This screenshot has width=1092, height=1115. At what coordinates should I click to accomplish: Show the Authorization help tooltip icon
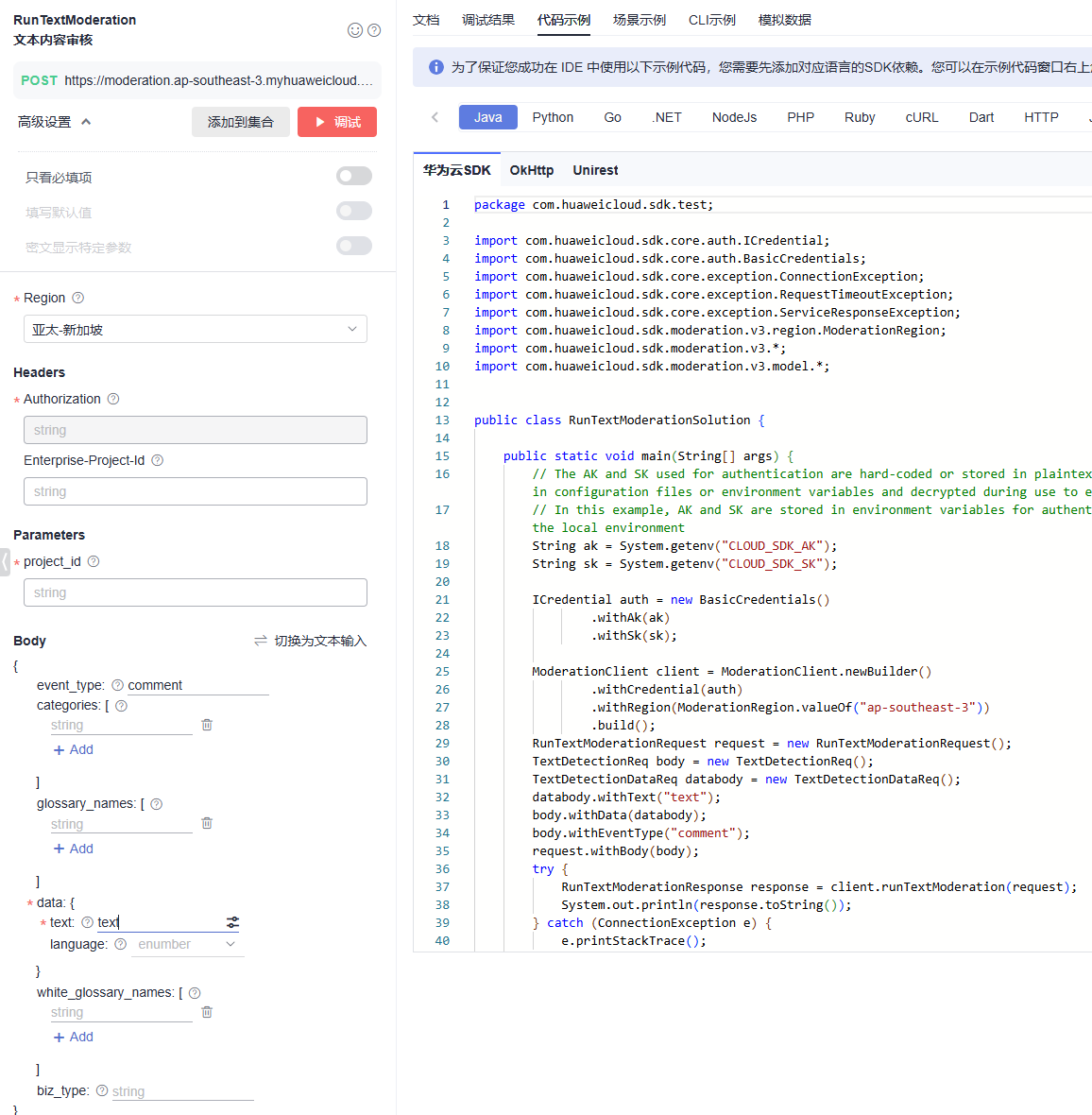coord(113,399)
